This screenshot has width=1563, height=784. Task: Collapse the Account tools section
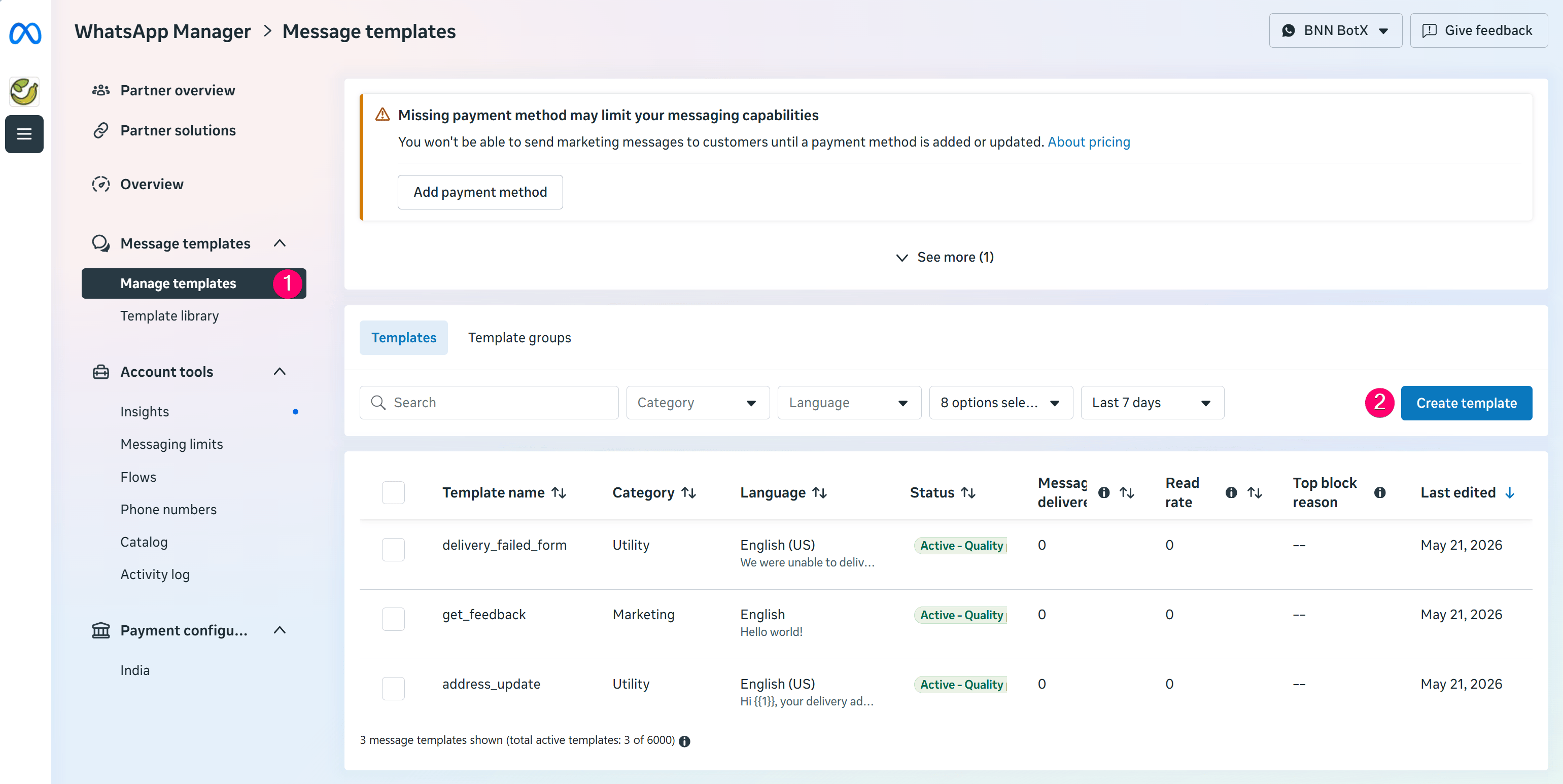(x=280, y=372)
